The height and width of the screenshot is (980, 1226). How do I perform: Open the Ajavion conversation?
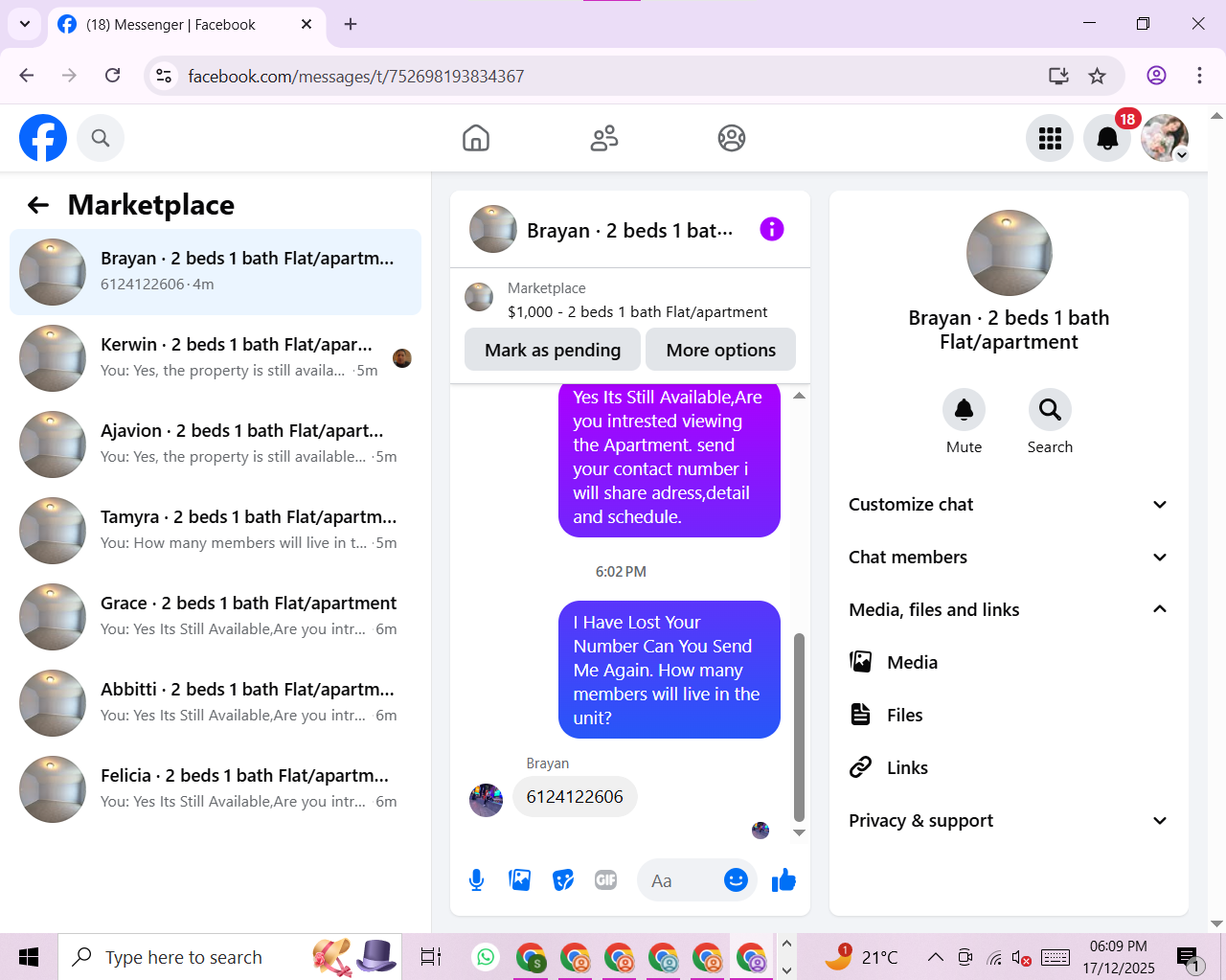pos(216,444)
